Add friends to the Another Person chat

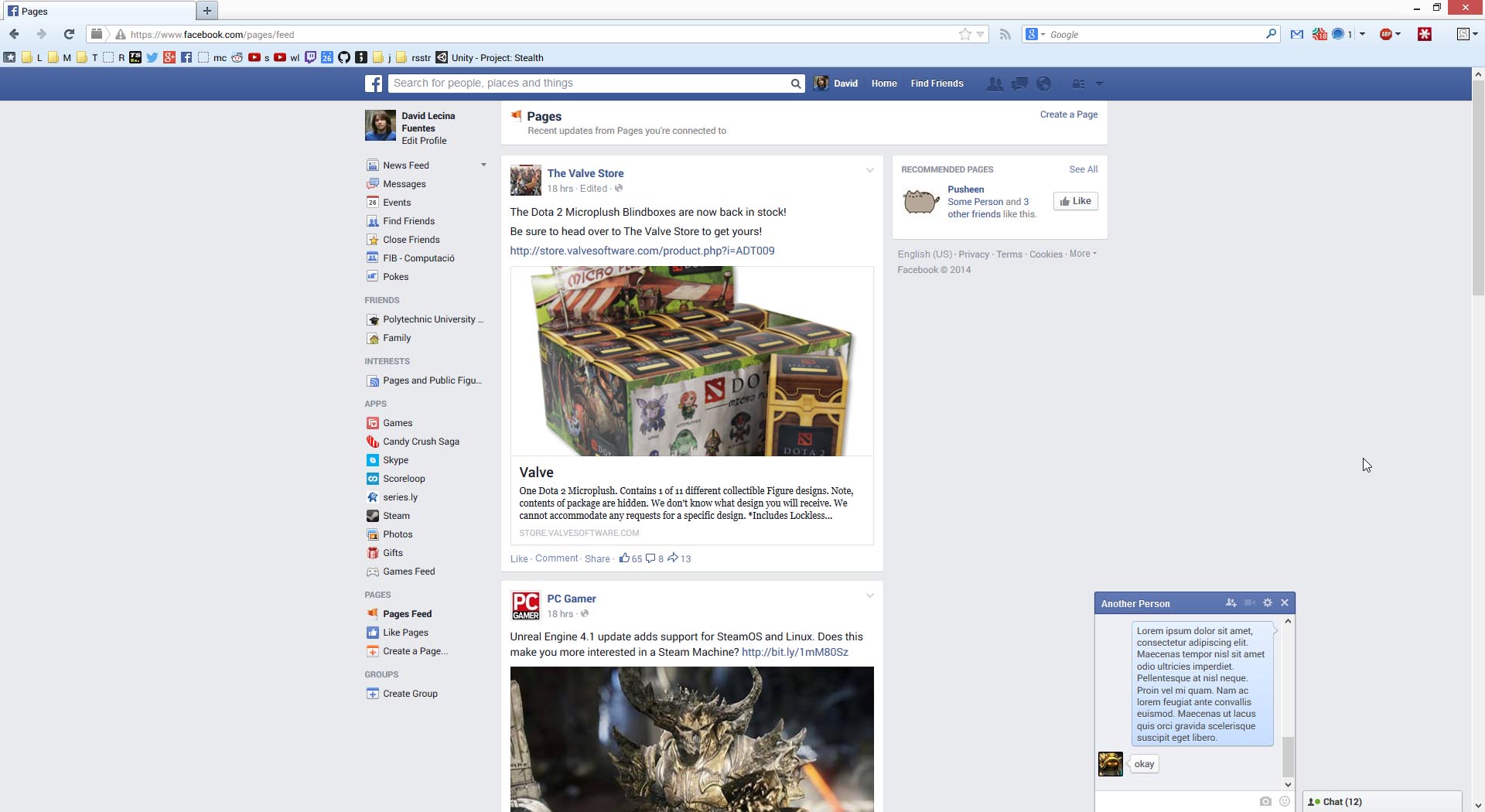tap(1231, 603)
